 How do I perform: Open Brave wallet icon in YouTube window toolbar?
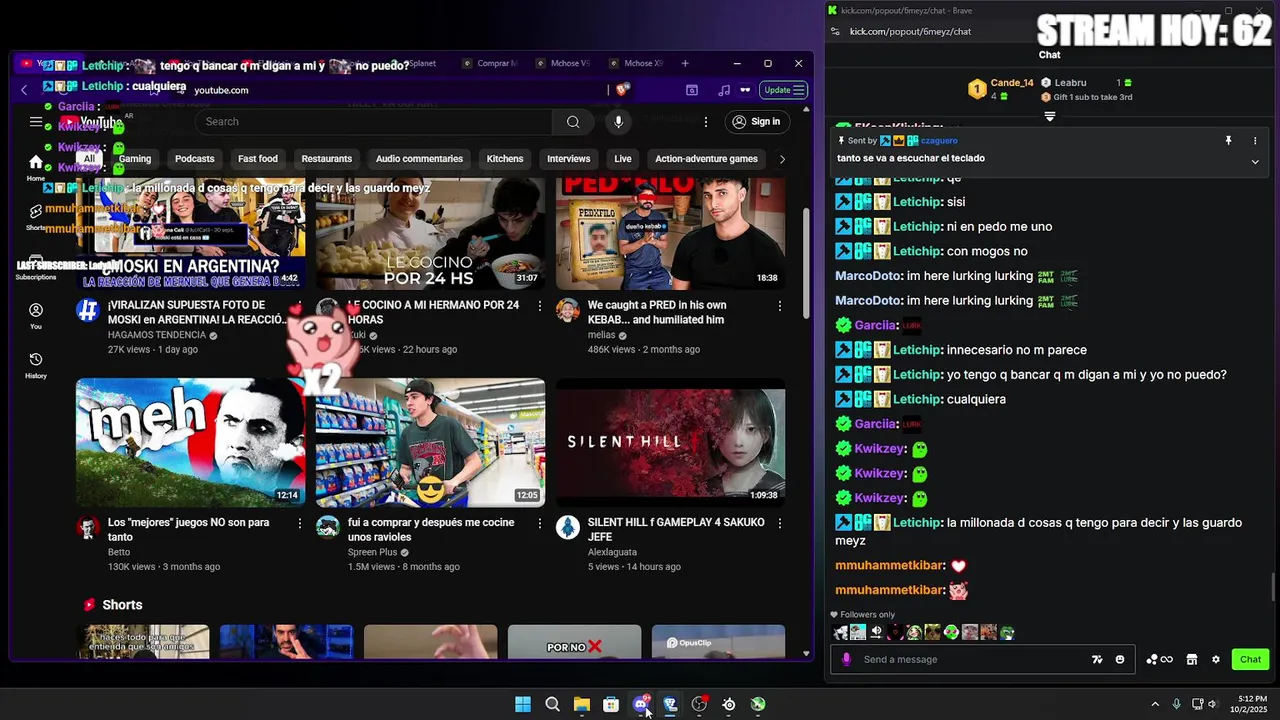coord(691,90)
